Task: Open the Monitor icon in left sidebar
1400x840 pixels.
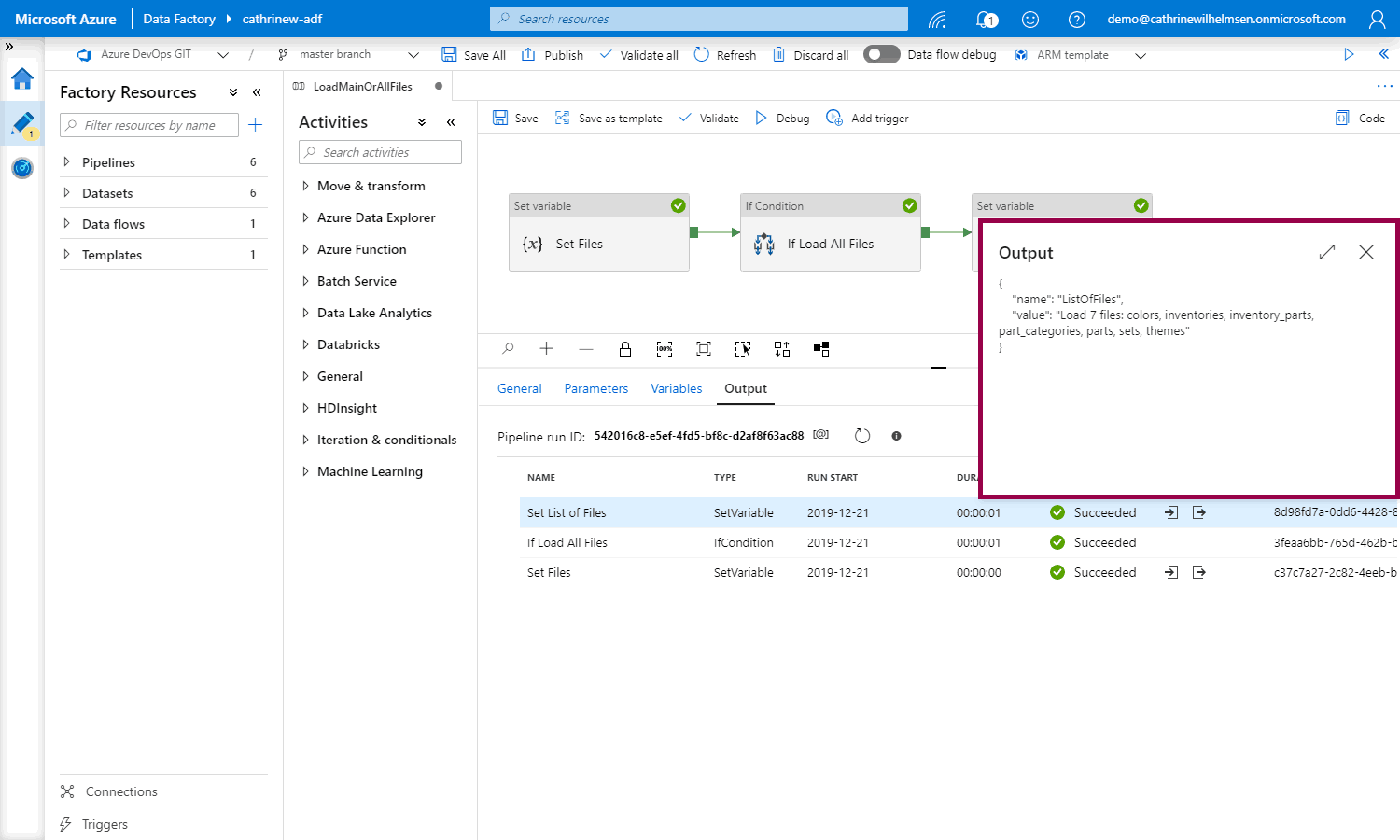Action: click(22, 168)
